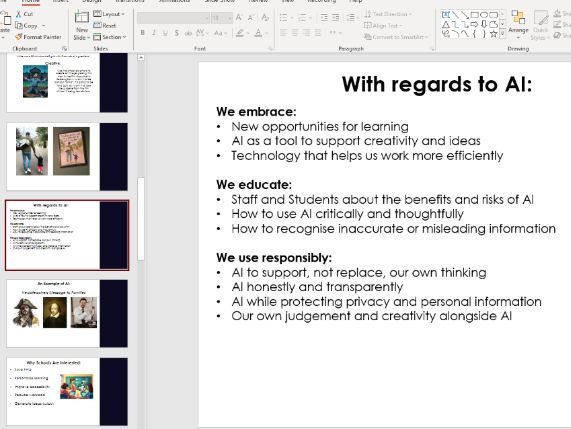Select the Text Box shape in gallery
This screenshot has width=571, height=429.
pyautogui.click(x=445, y=15)
